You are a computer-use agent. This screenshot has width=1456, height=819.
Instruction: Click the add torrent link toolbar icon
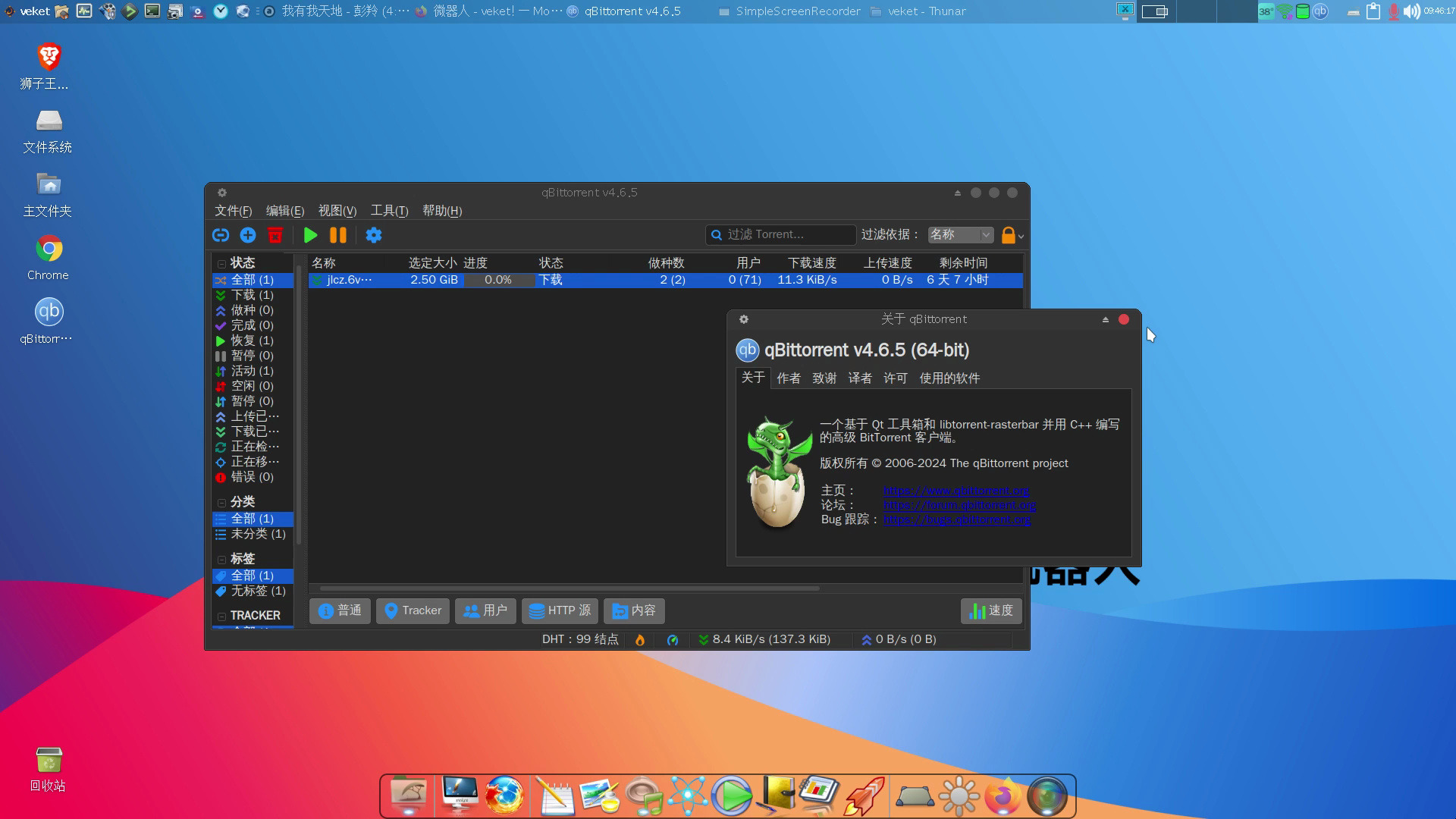(221, 235)
